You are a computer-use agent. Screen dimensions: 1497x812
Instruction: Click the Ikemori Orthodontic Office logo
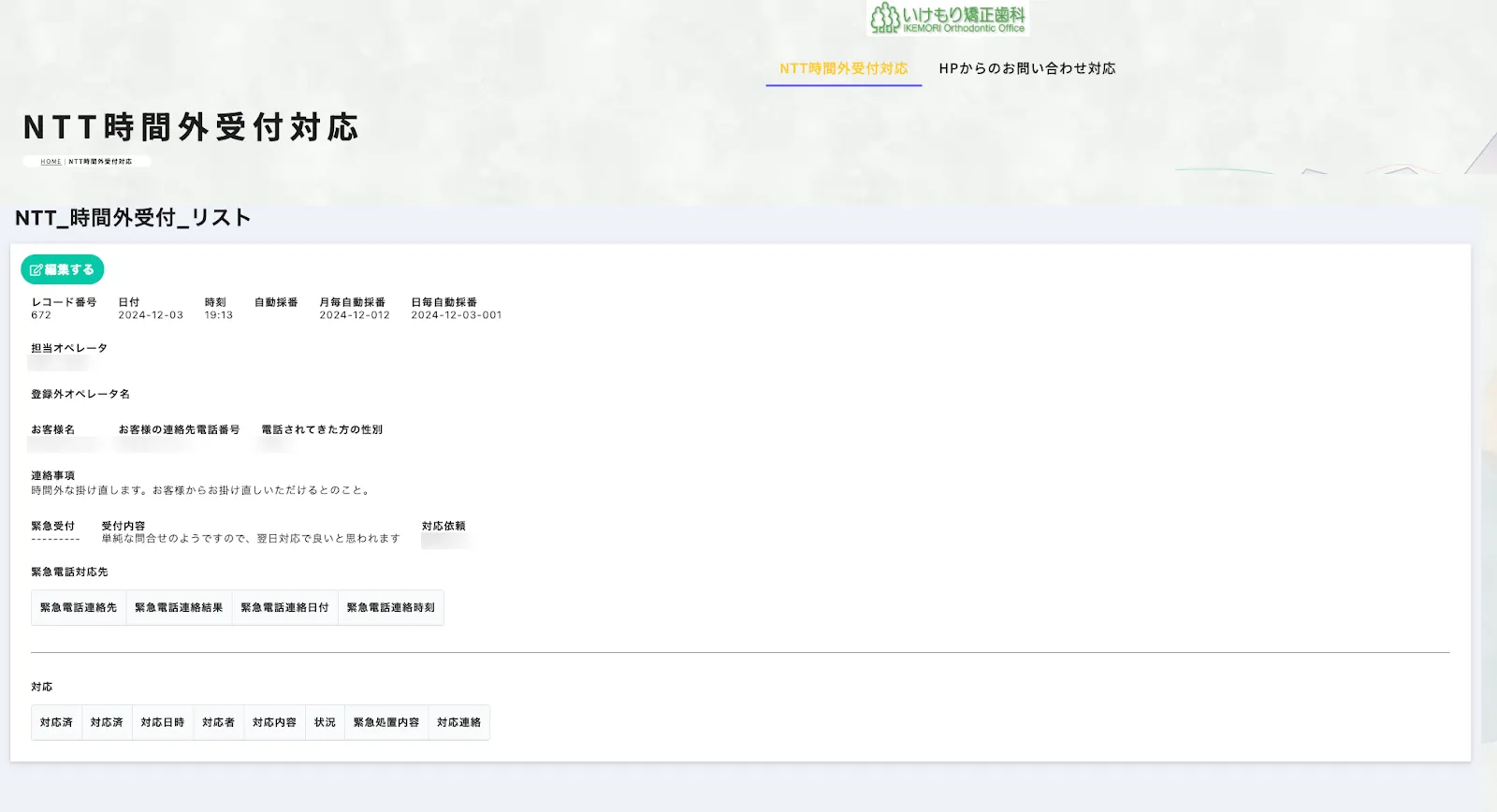point(948,18)
